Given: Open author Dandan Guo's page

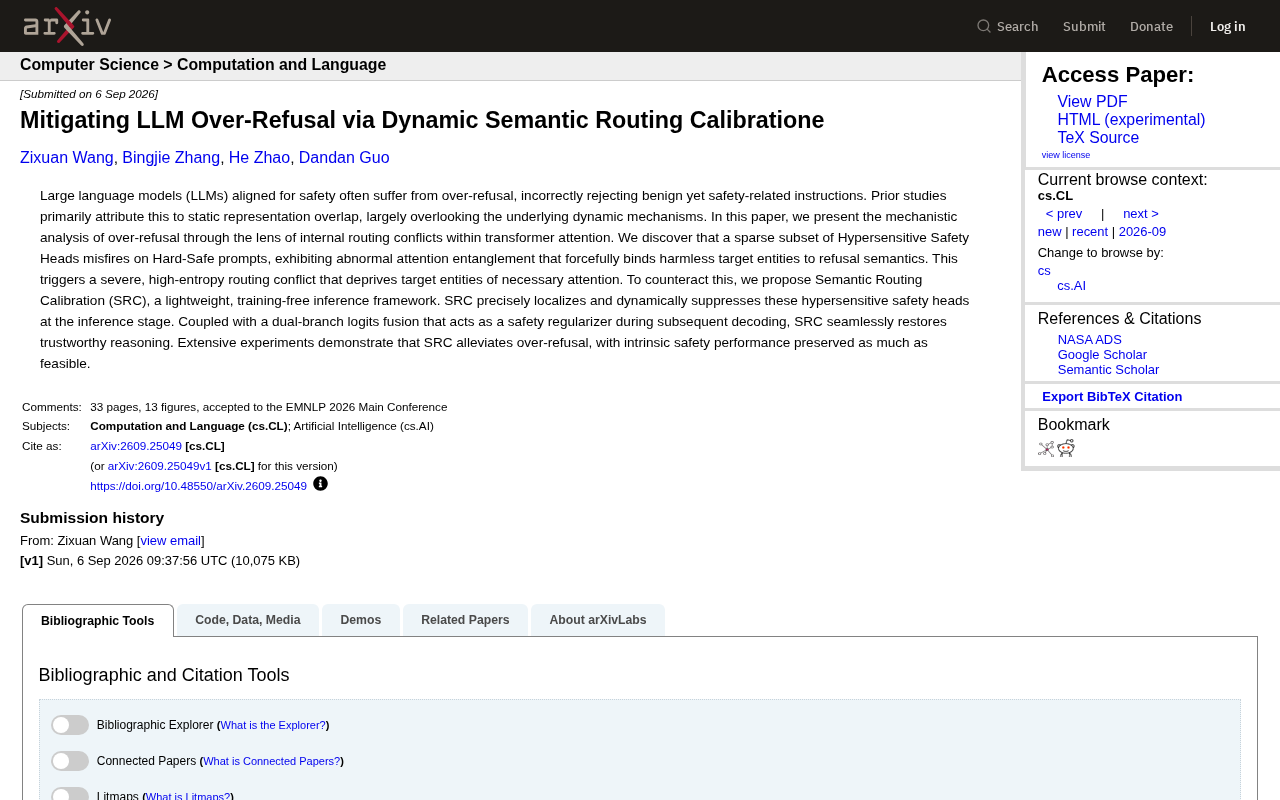Looking at the screenshot, I should (x=344, y=157).
